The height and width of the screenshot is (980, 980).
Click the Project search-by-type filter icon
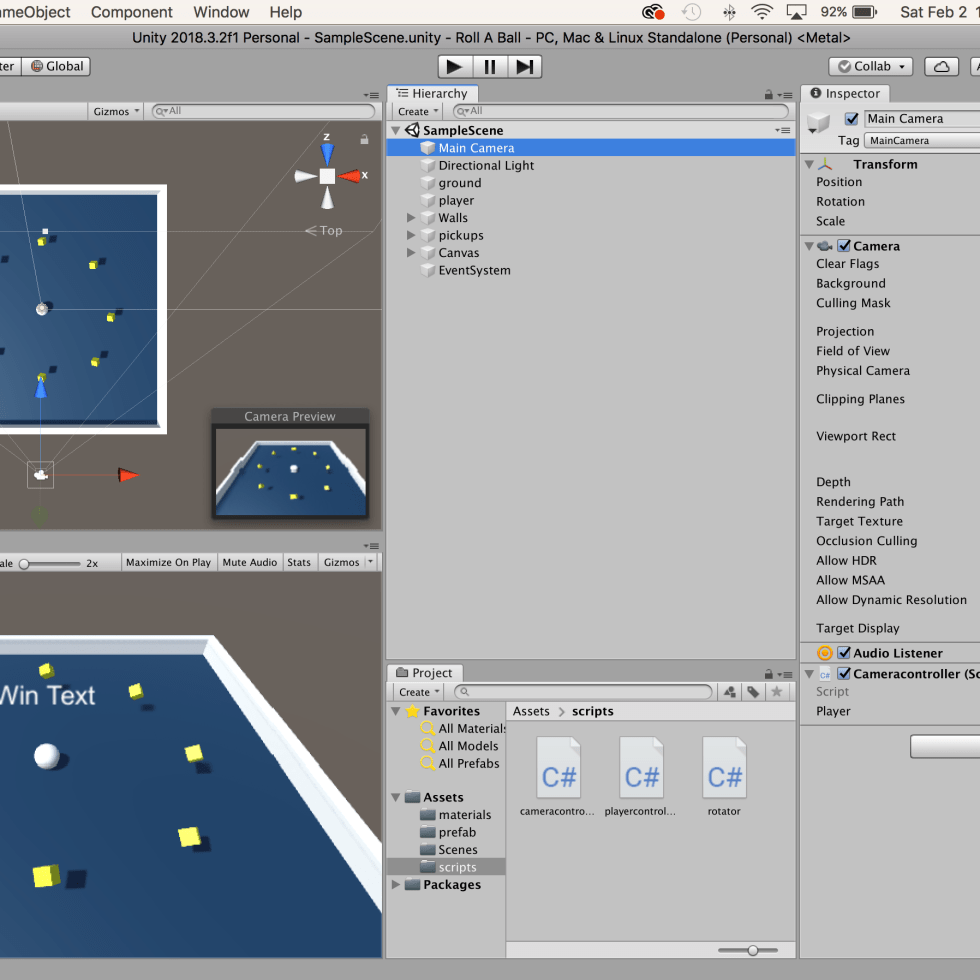(730, 692)
